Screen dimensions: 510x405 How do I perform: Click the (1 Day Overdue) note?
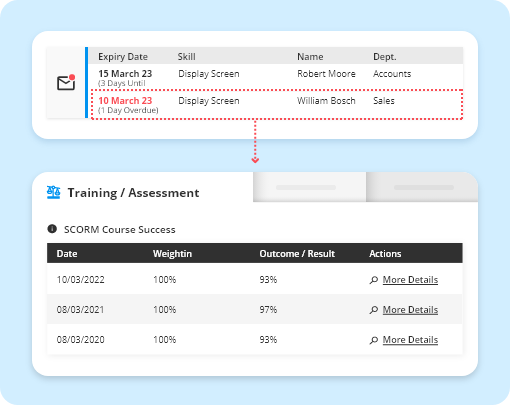[128, 110]
